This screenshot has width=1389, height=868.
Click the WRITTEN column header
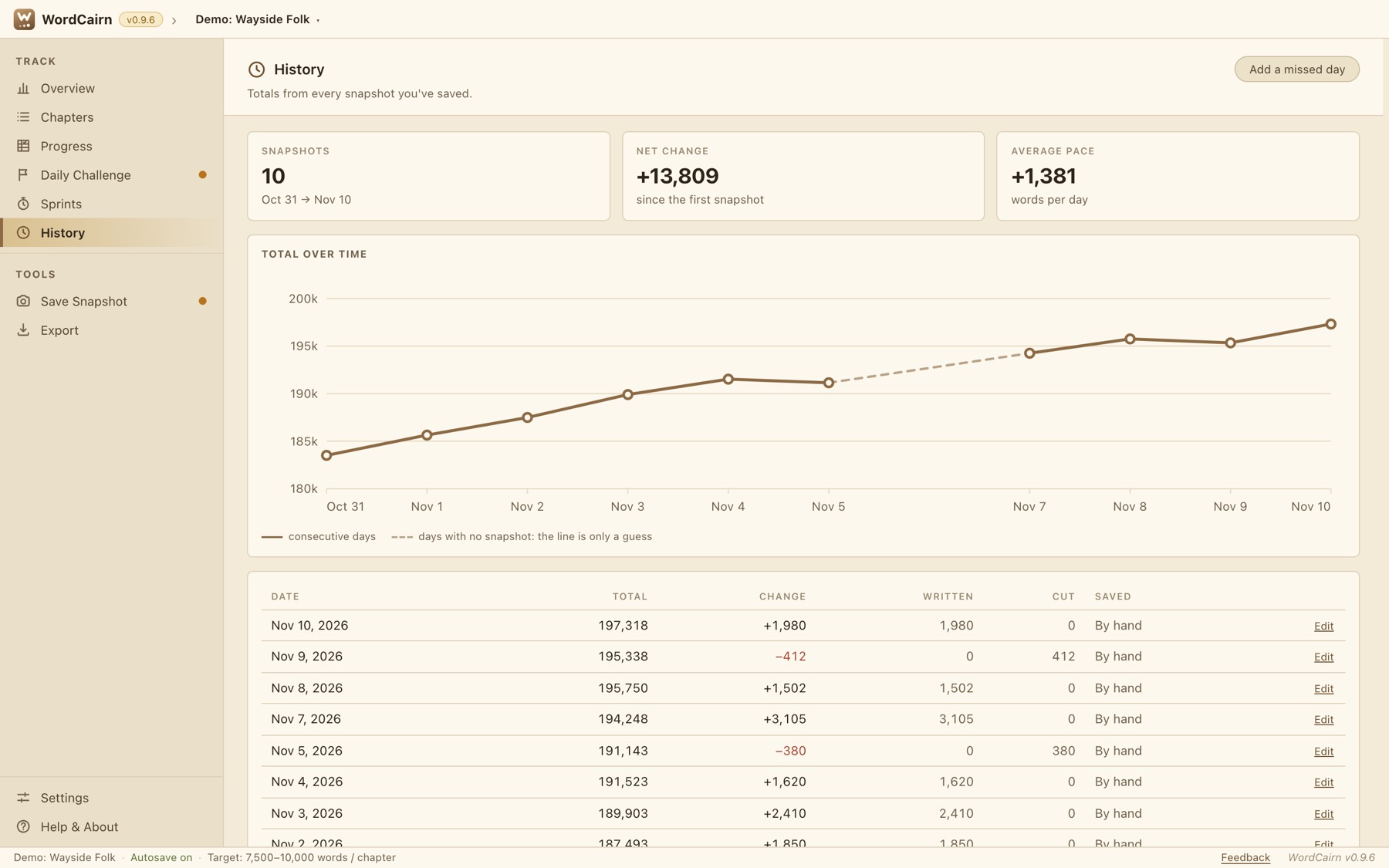[x=948, y=596]
